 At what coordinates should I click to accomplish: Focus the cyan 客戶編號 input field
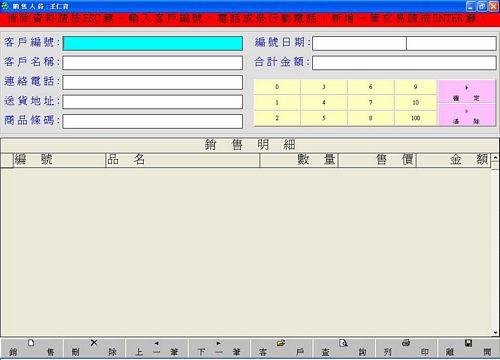tap(153, 43)
